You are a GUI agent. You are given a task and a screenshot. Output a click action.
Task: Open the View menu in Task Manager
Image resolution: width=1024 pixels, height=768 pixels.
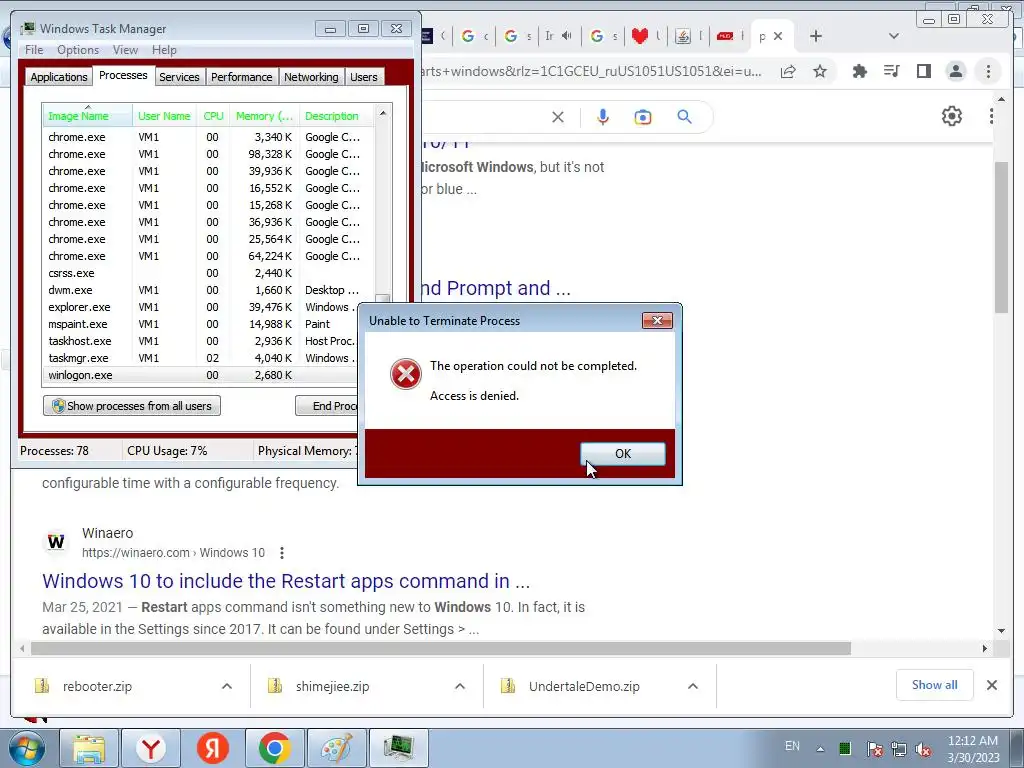pos(125,50)
